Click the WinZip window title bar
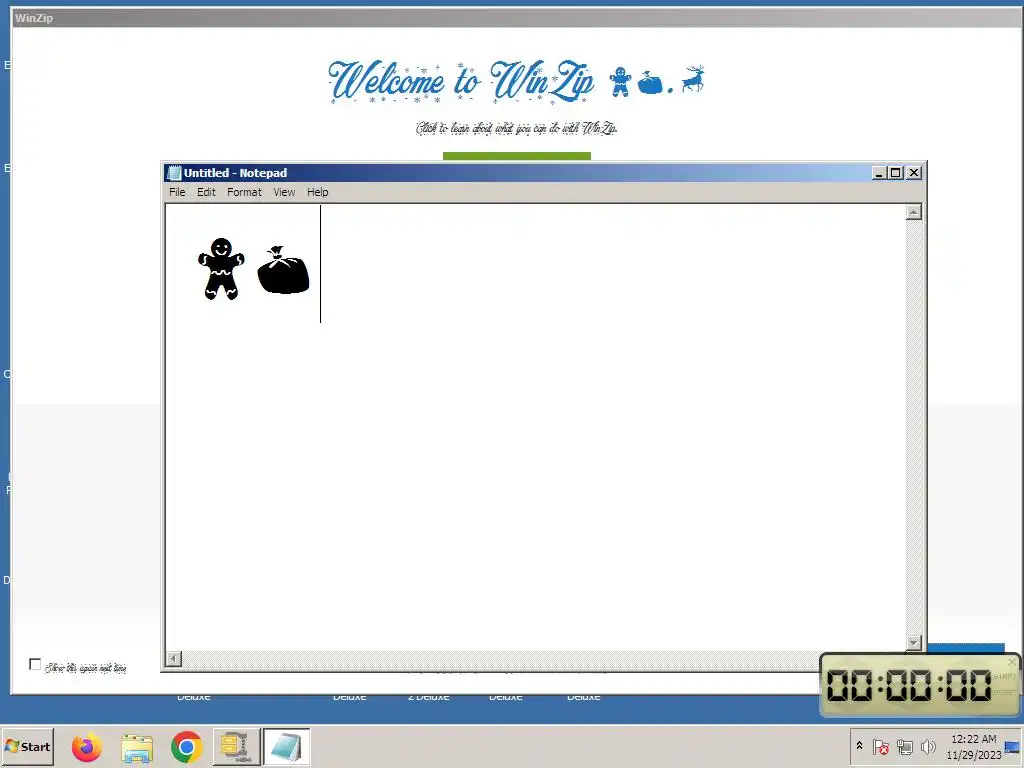This screenshot has width=1024, height=768. [517, 18]
